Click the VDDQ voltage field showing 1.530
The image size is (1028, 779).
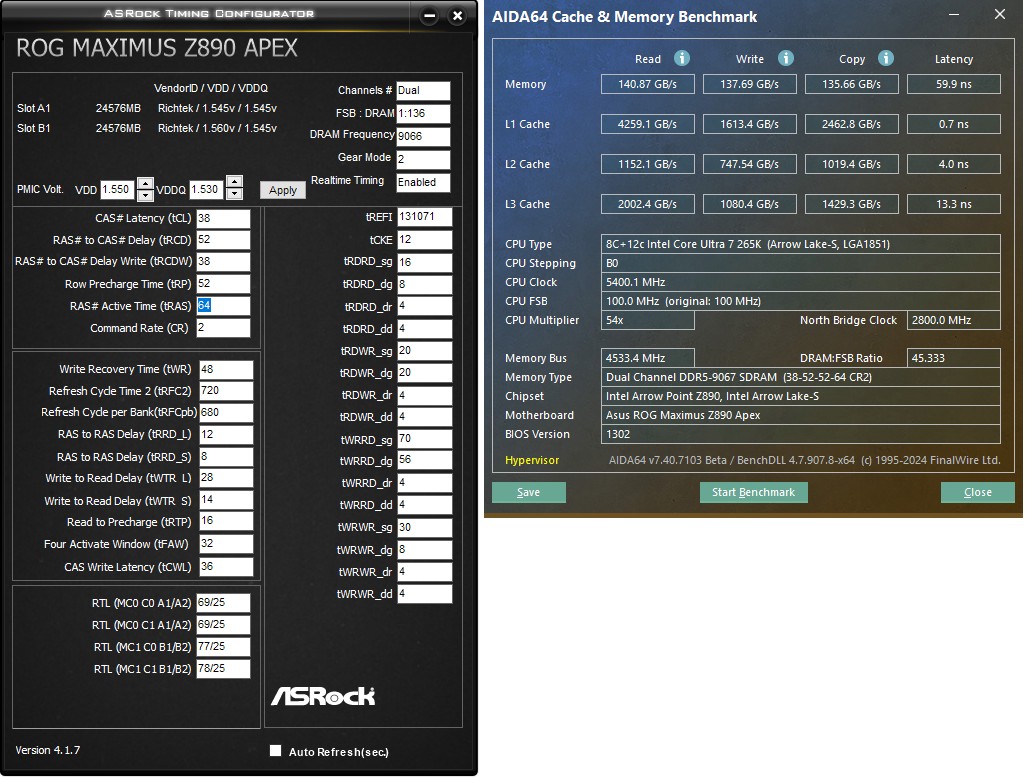pyautogui.click(x=207, y=190)
